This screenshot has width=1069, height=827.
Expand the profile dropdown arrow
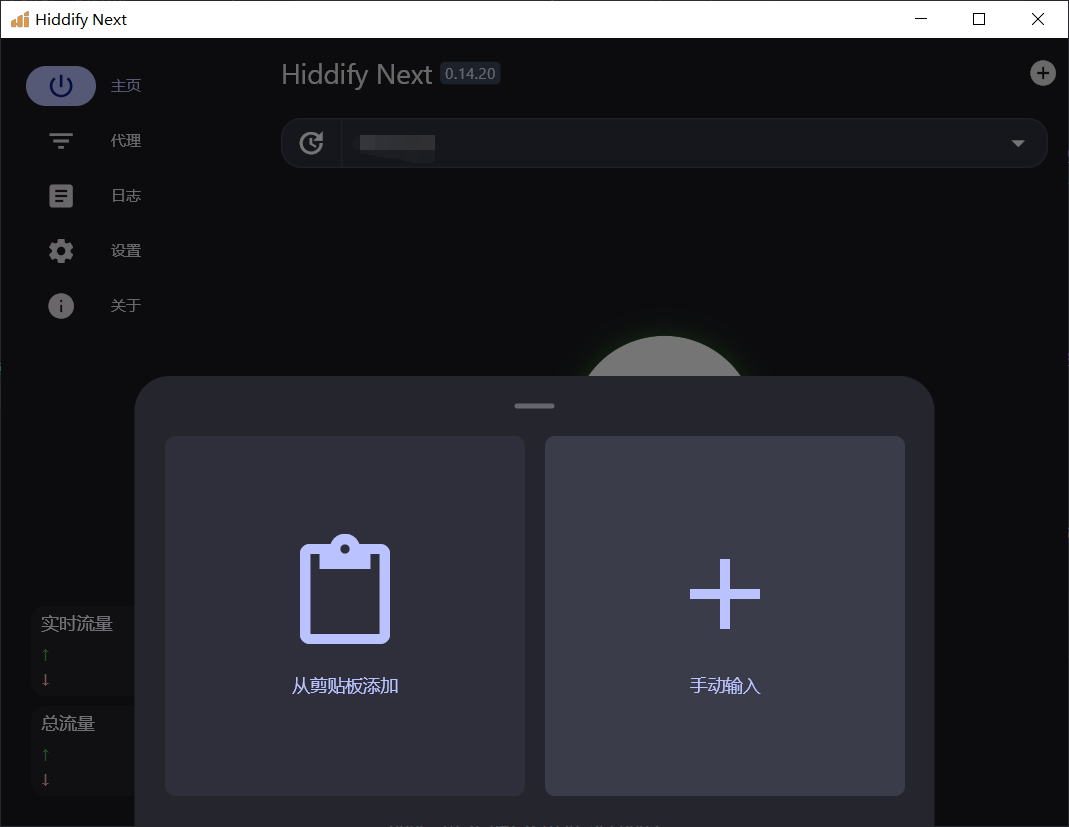(x=1018, y=143)
